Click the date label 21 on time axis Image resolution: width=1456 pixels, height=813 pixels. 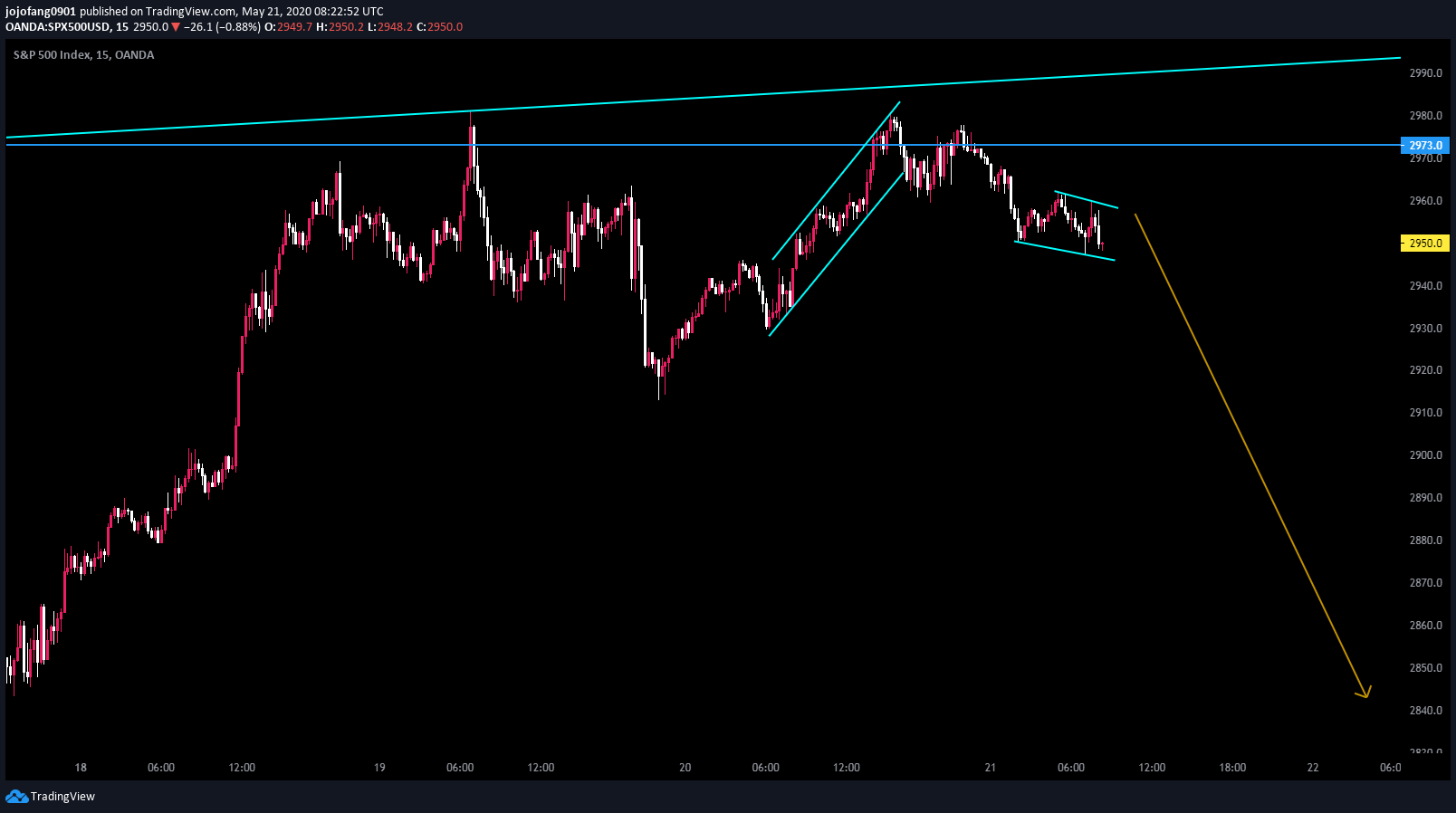click(x=990, y=768)
